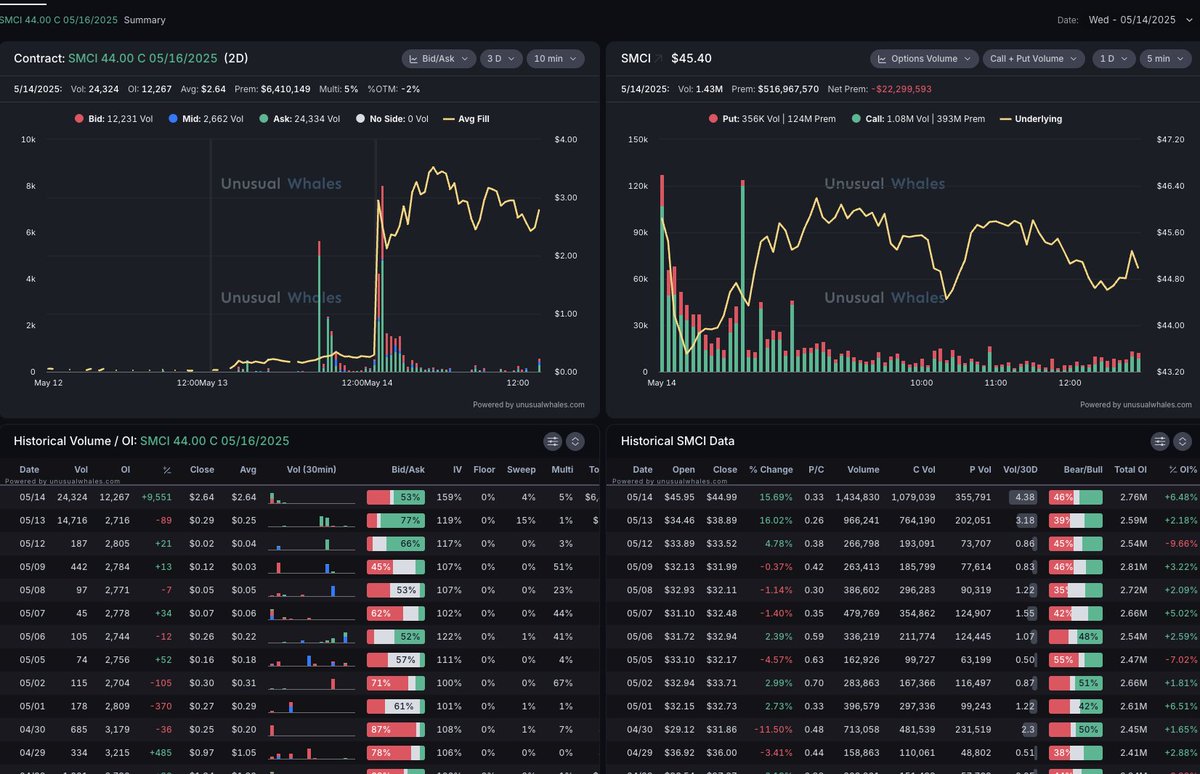Open the 10 min interval dropdown
Image resolution: width=1200 pixels, height=774 pixels.
click(x=555, y=58)
